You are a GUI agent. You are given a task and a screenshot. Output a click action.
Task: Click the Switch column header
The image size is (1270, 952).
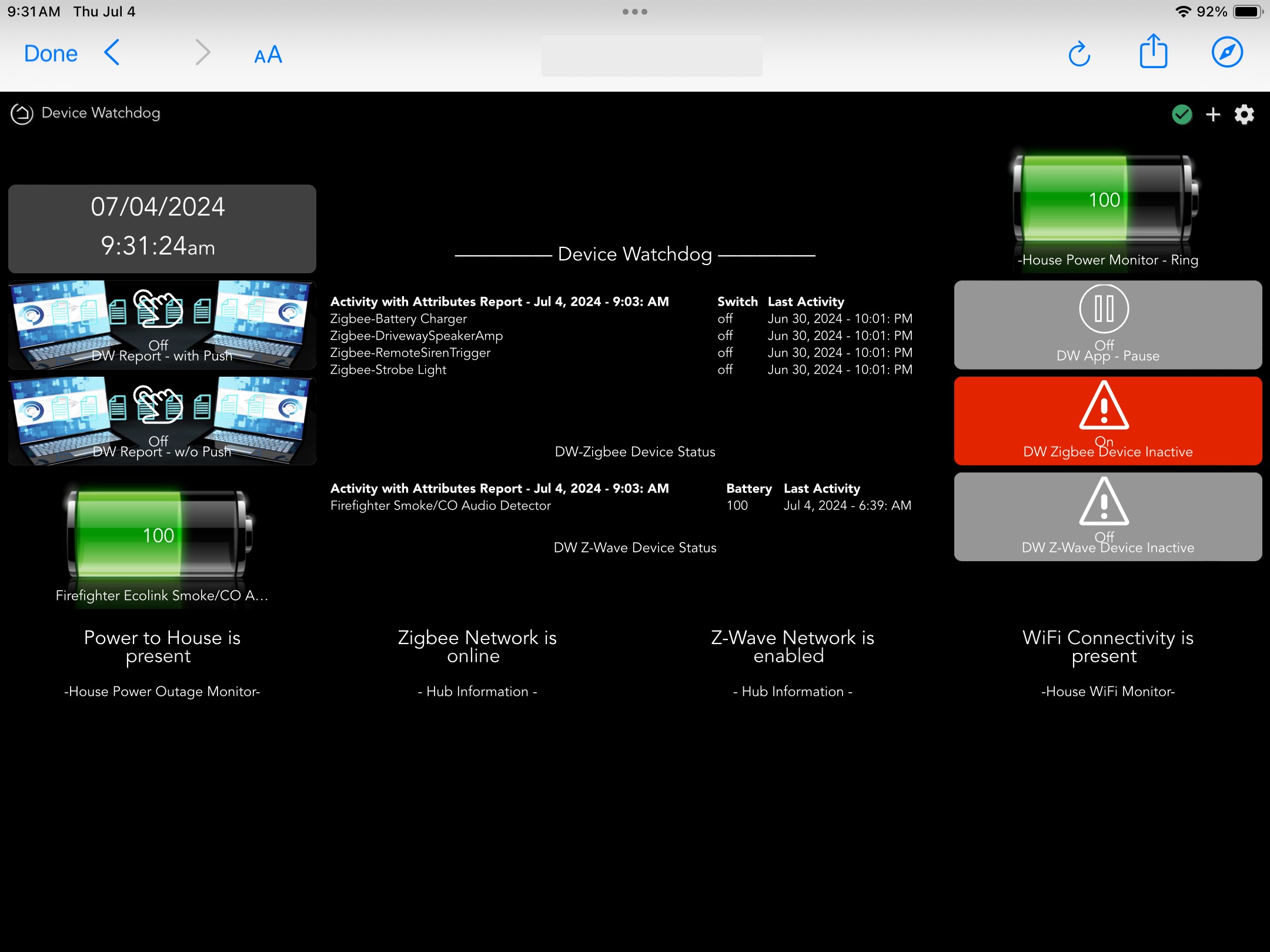[737, 301]
